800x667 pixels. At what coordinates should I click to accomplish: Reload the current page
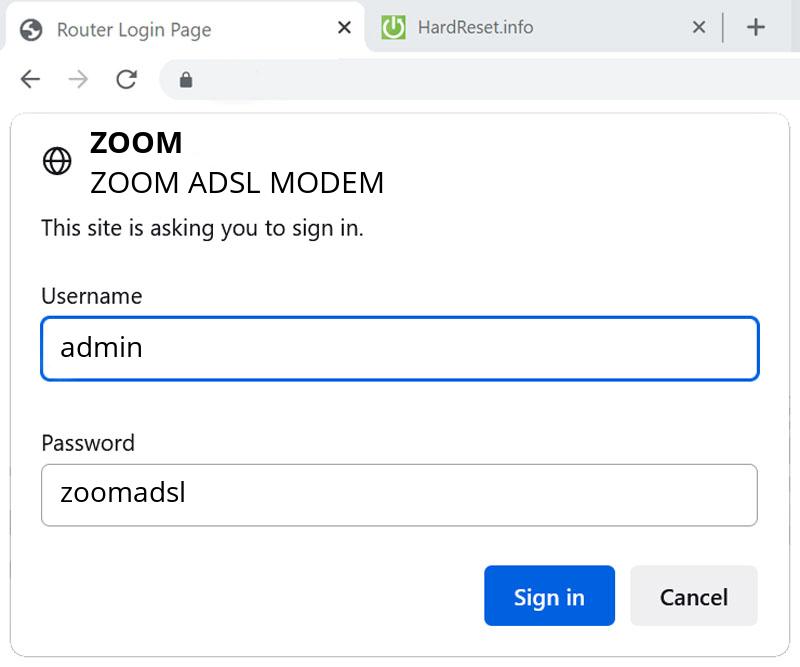127,77
